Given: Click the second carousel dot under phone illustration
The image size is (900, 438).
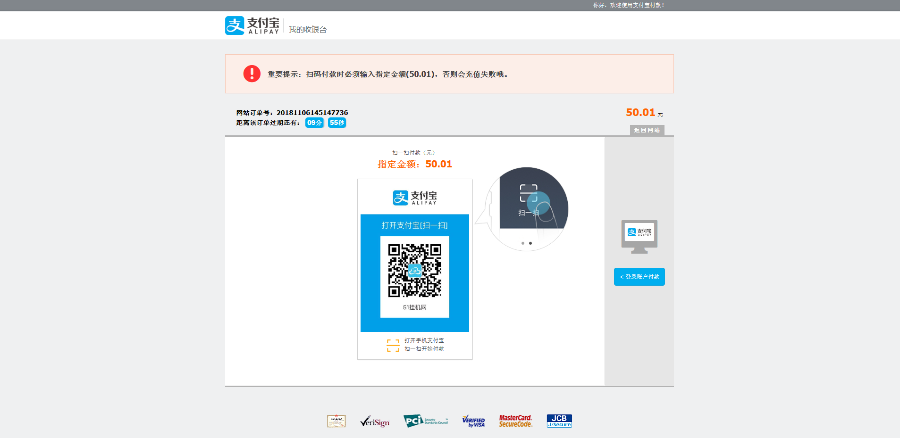Looking at the screenshot, I should pos(530,243).
